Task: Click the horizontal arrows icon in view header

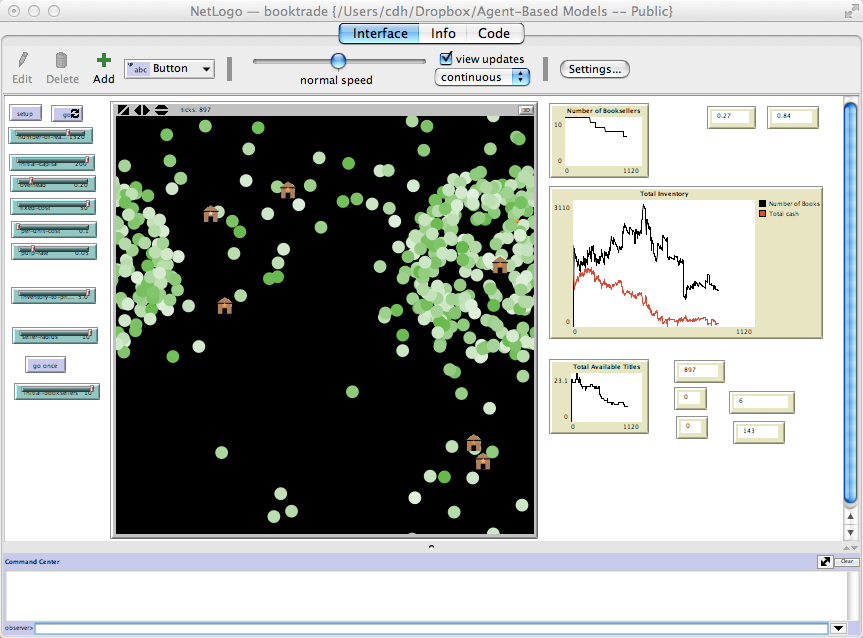Action: [141, 109]
